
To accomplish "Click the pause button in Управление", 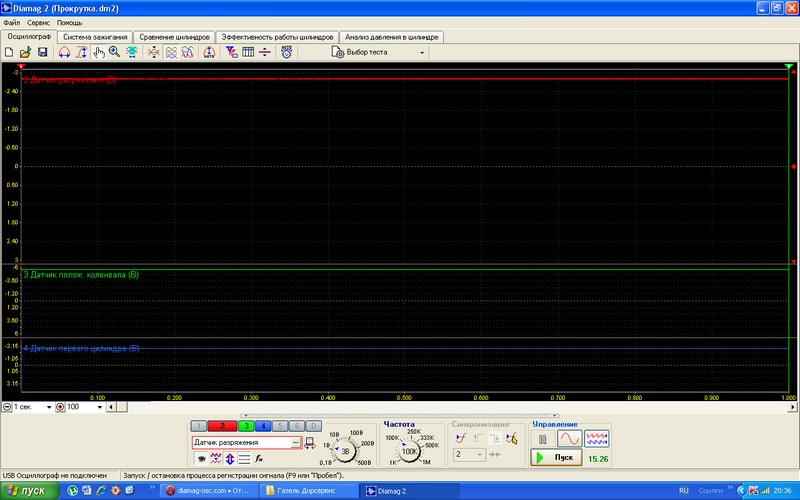I will pyautogui.click(x=542, y=439).
